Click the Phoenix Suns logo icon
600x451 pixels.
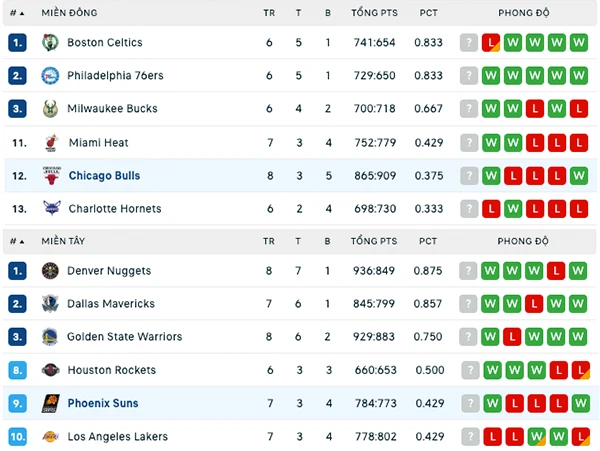point(51,404)
